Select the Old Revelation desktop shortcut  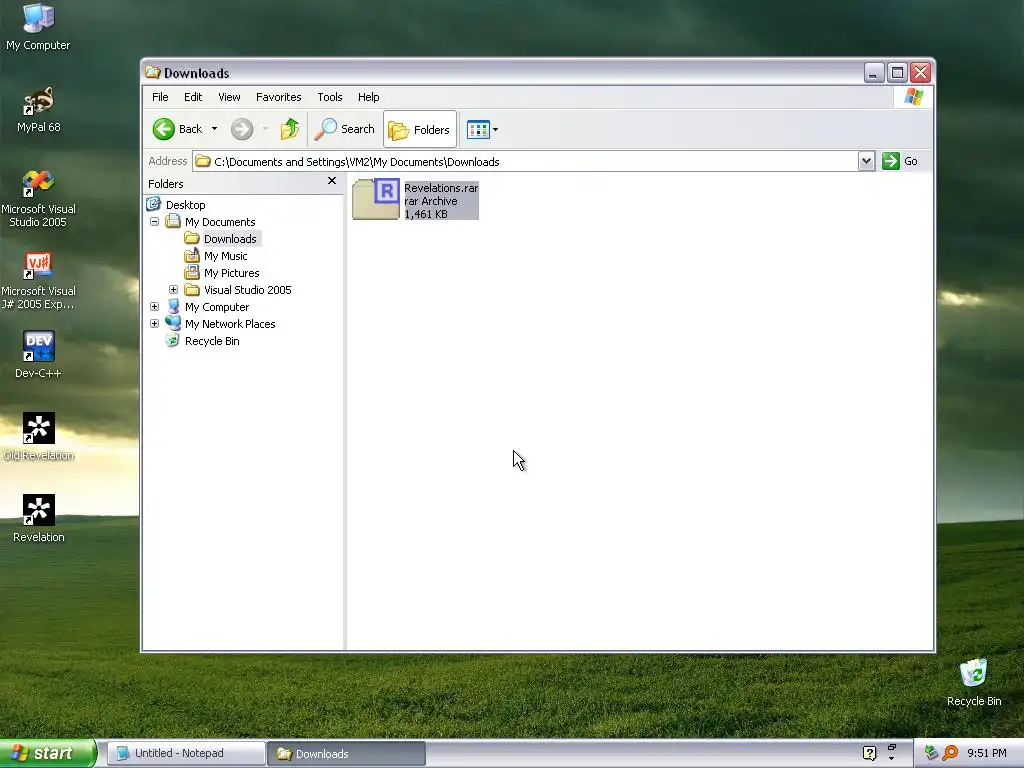pyautogui.click(x=39, y=436)
